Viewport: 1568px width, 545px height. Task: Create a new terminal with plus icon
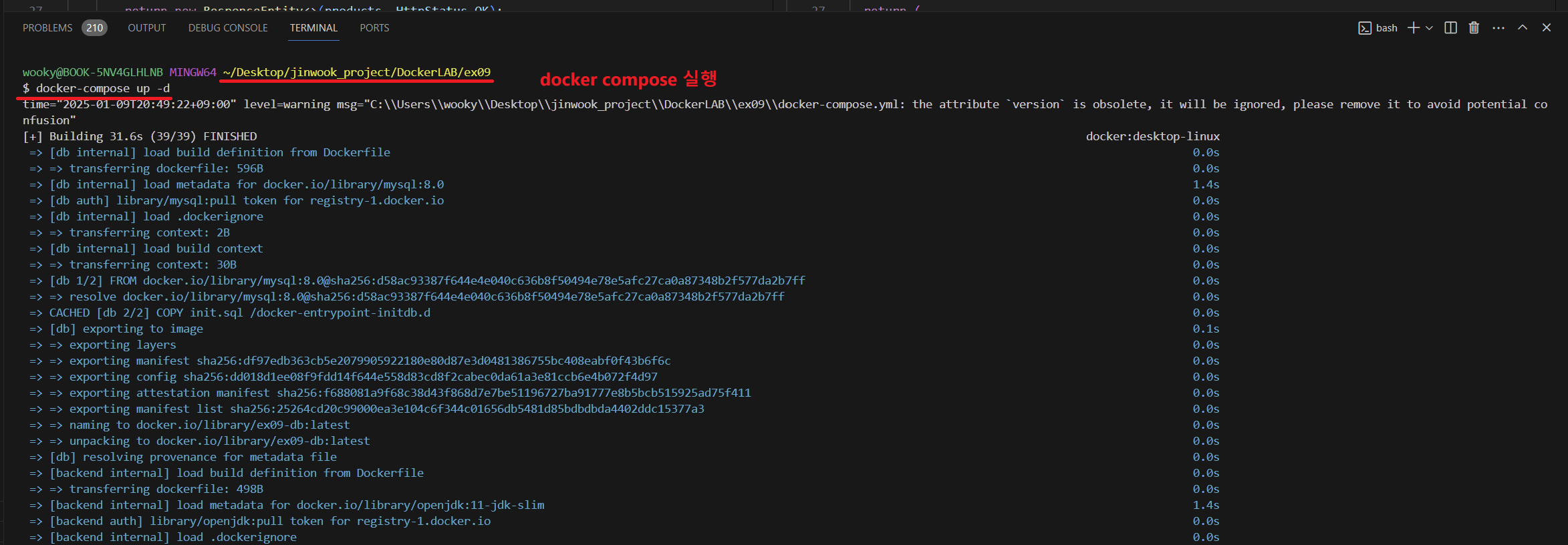[1414, 28]
